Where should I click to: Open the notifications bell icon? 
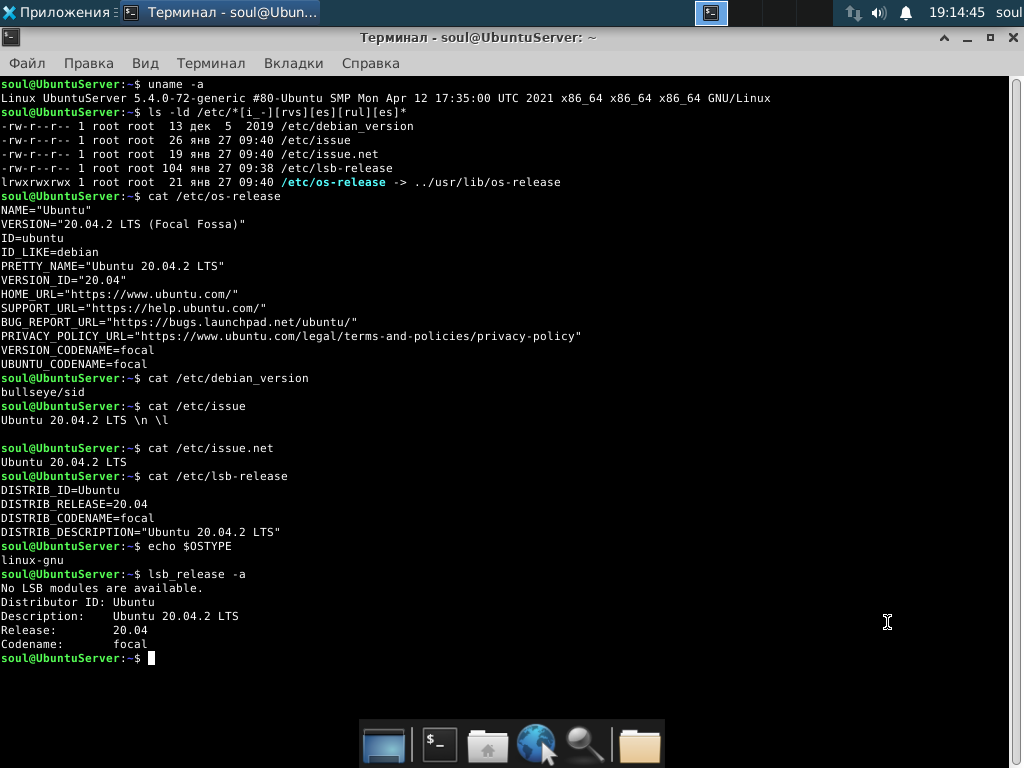tap(906, 13)
